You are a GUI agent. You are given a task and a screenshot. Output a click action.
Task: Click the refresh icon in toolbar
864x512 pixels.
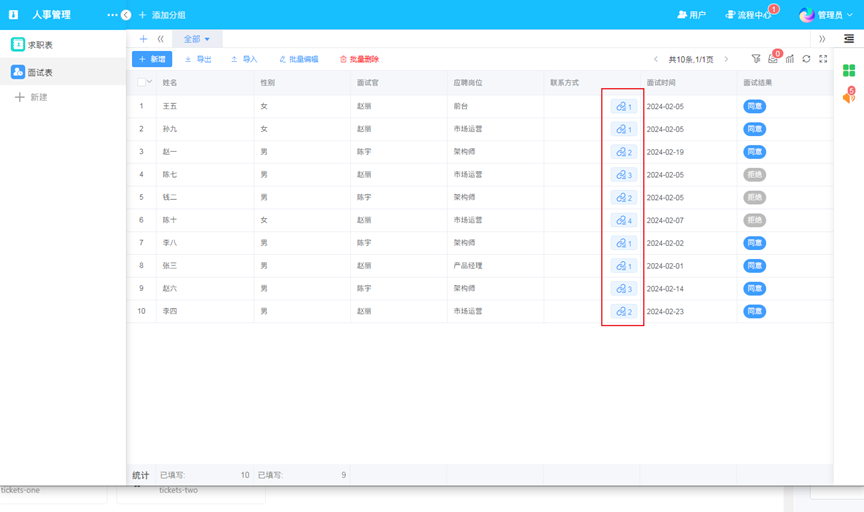tap(806, 59)
